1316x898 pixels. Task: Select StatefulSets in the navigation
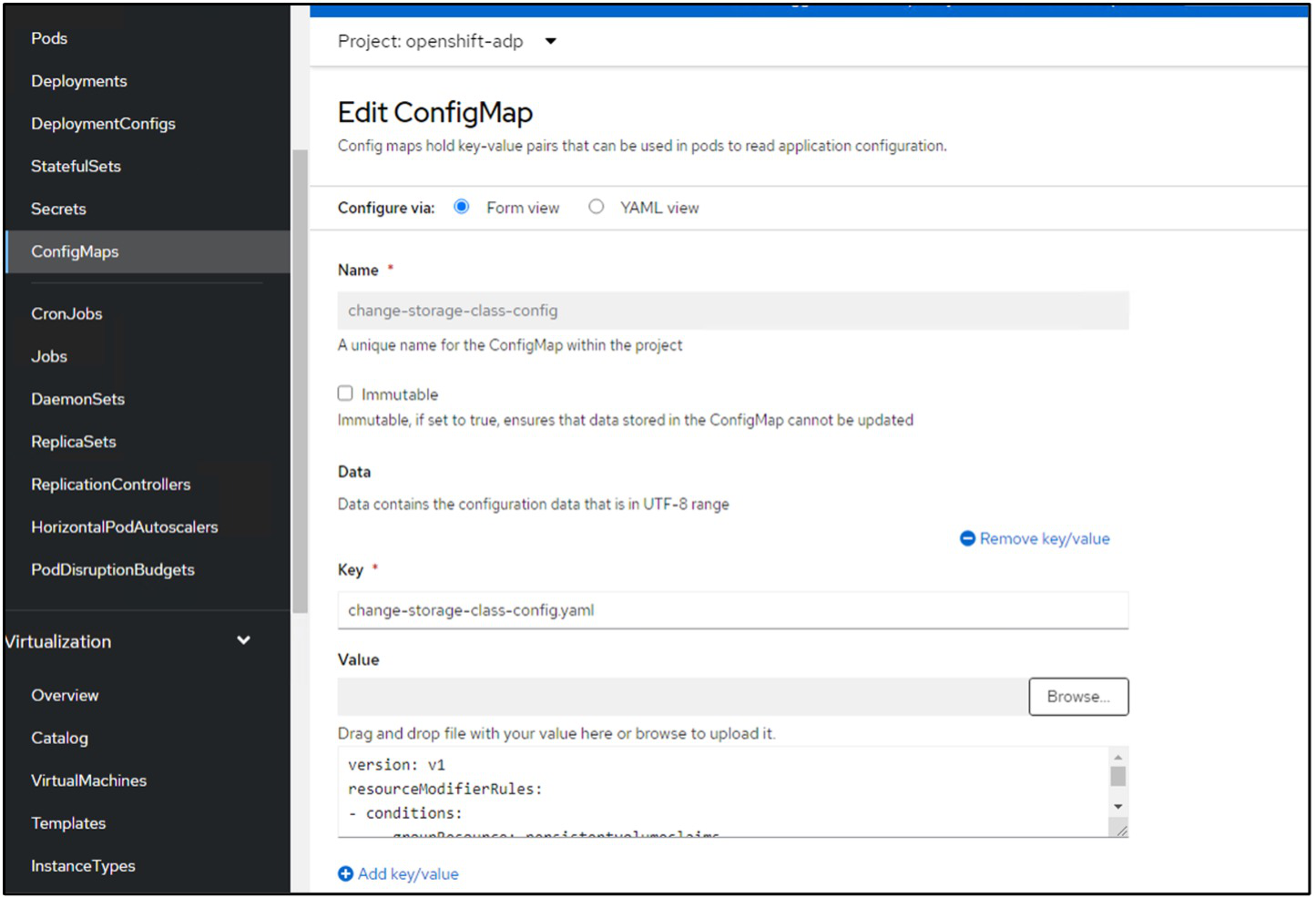[76, 167]
